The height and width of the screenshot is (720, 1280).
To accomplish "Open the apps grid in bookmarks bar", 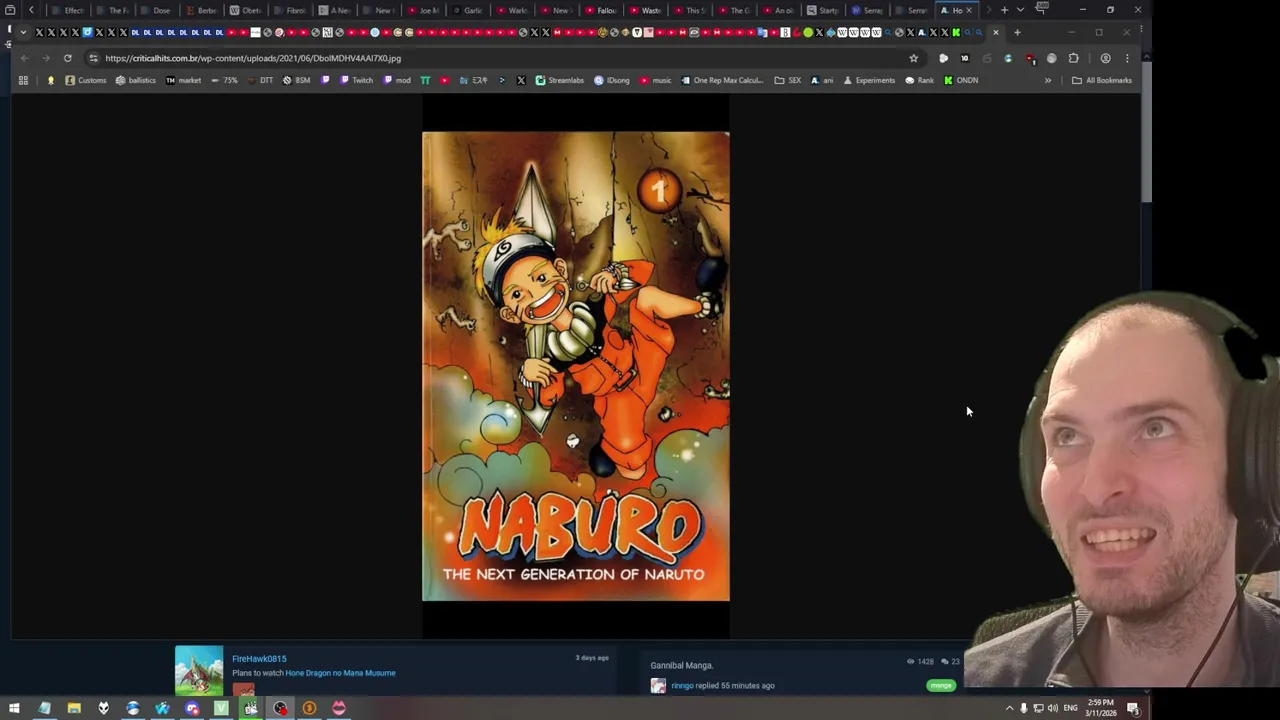I will click(23, 80).
